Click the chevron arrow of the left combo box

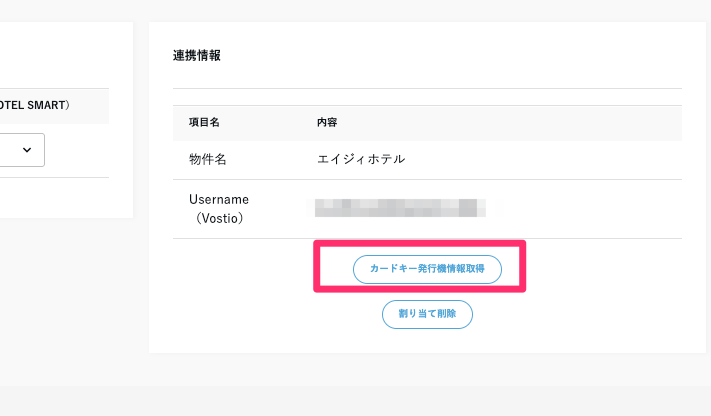pyautogui.click(x=27, y=149)
